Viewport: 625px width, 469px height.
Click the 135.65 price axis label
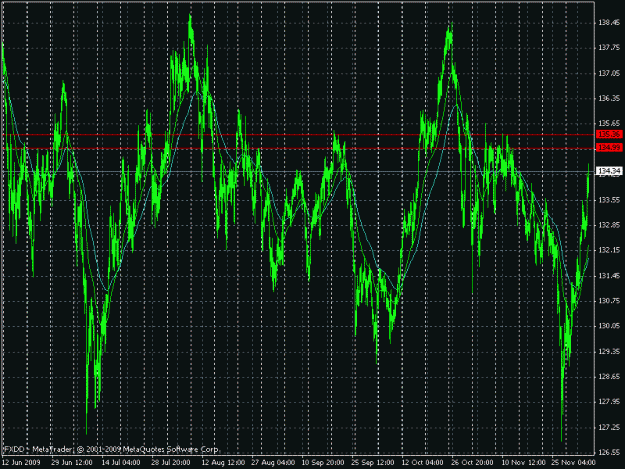click(x=609, y=124)
